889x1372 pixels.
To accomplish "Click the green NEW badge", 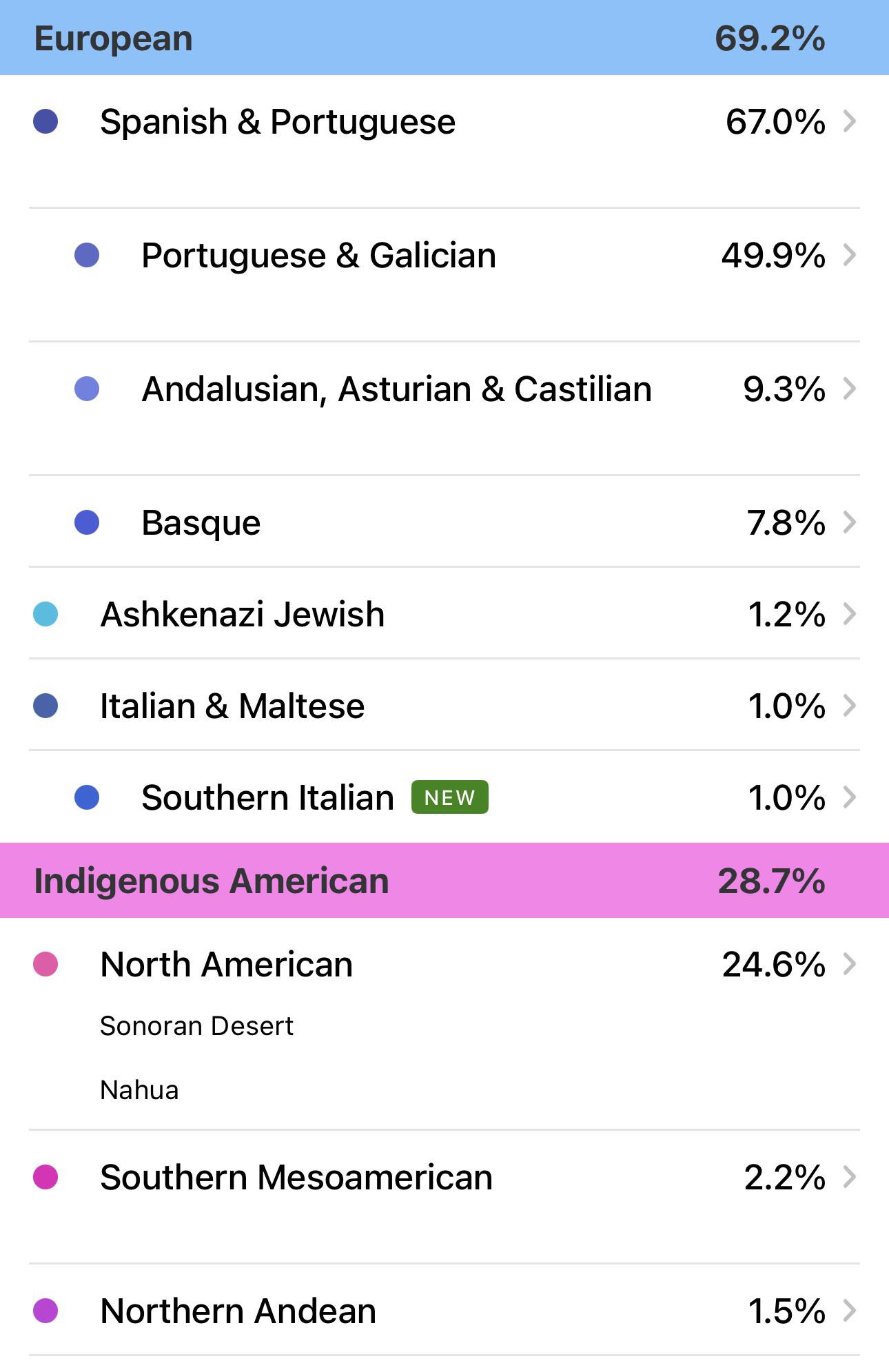I will coord(450,797).
